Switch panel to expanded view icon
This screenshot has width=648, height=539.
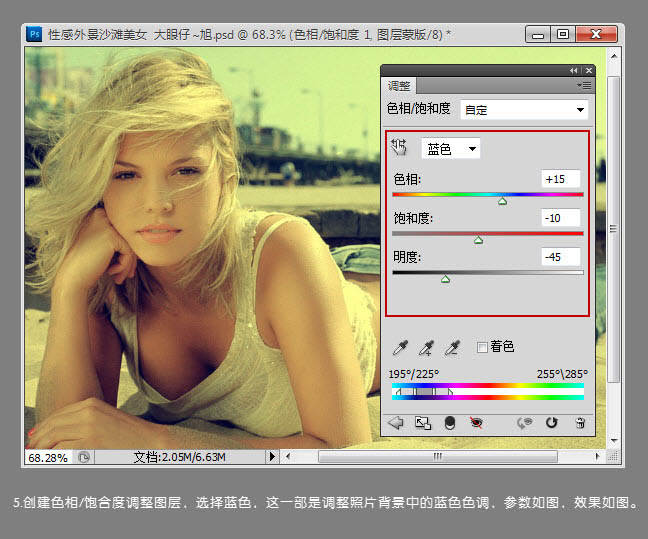[423, 423]
